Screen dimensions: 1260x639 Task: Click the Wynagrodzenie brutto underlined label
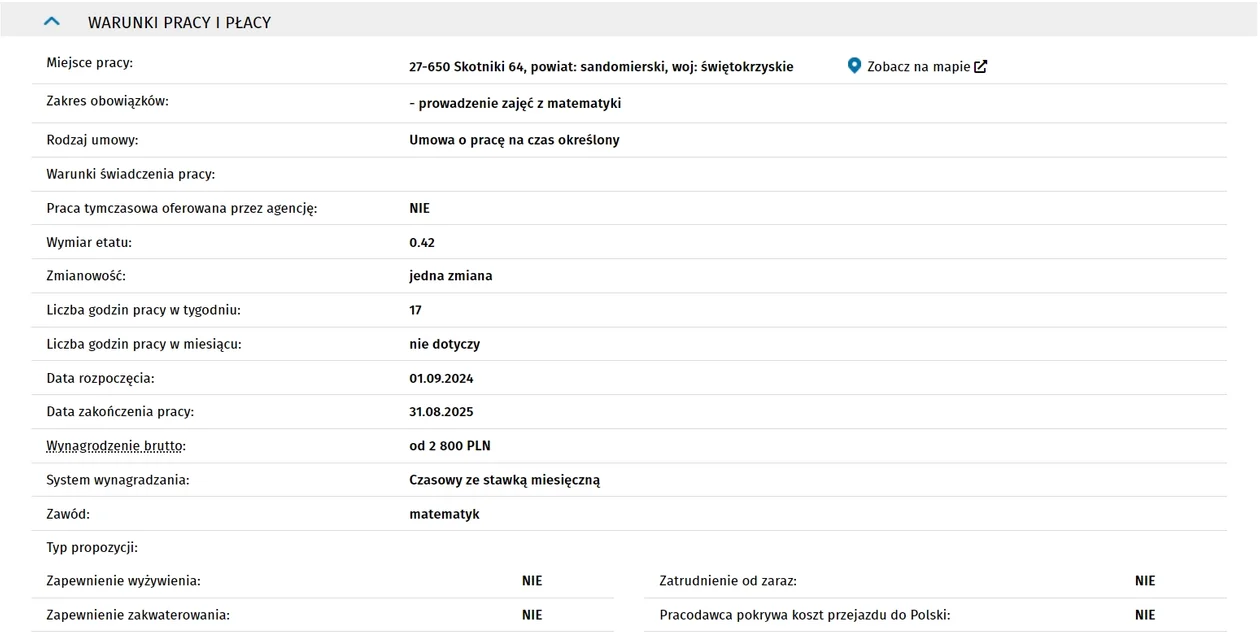click(x=116, y=446)
